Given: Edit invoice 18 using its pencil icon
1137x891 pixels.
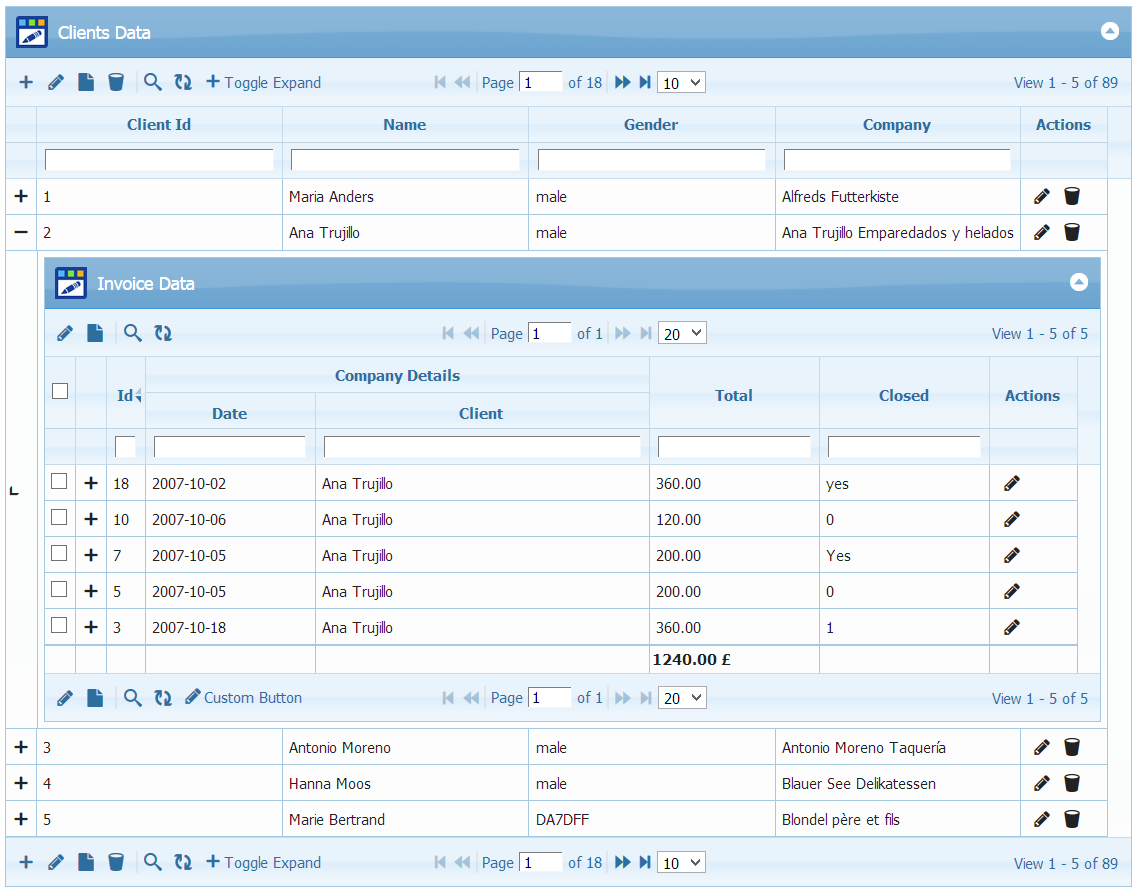Looking at the screenshot, I should coord(1012,483).
